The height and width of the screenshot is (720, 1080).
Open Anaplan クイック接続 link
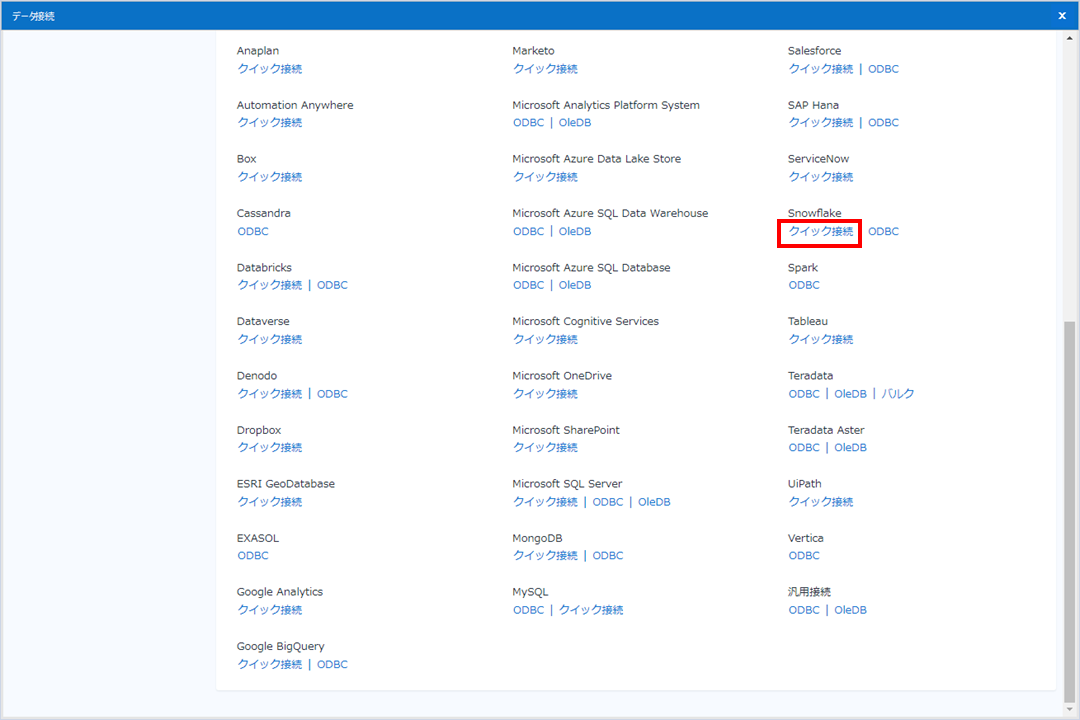coord(269,69)
